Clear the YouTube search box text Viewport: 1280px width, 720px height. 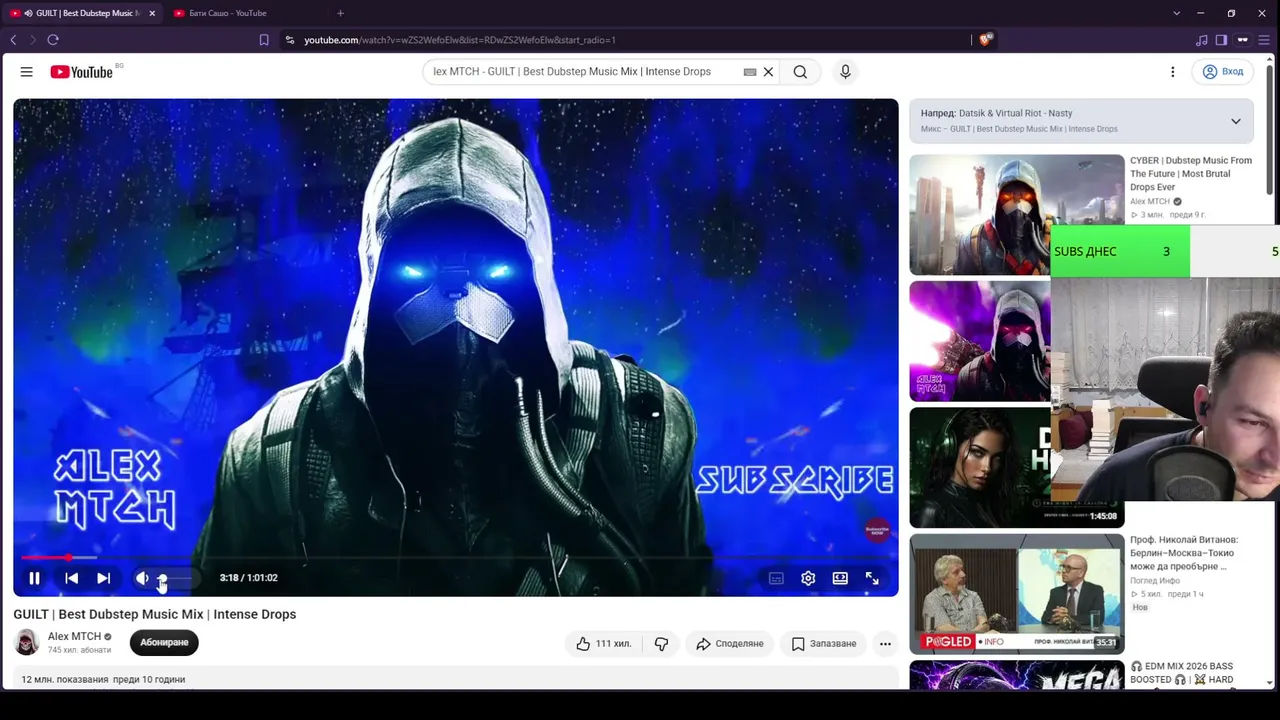(768, 72)
